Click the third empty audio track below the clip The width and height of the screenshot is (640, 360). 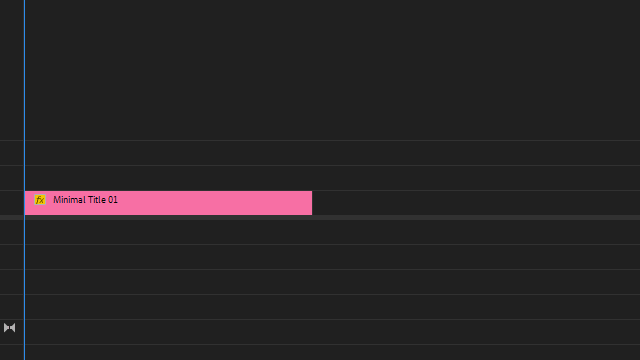(332, 282)
